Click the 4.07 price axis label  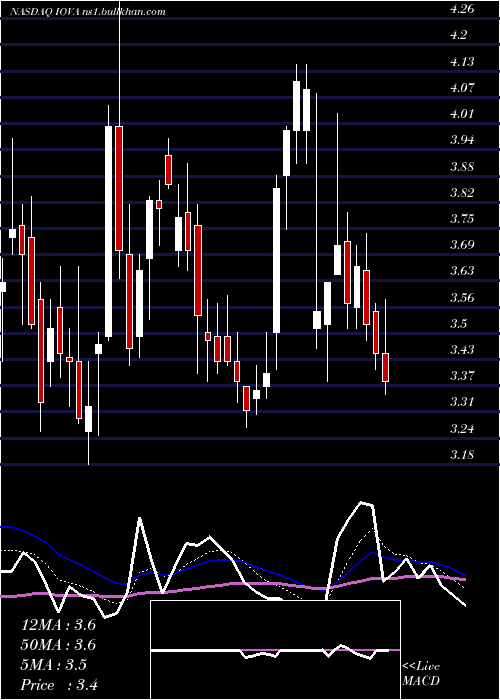pos(462,88)
